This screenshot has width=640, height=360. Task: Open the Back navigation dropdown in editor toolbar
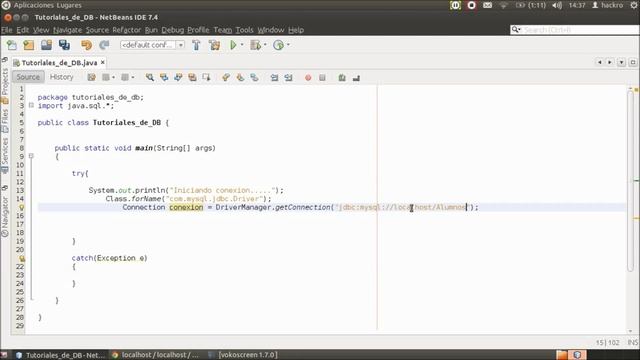point(113,78)
